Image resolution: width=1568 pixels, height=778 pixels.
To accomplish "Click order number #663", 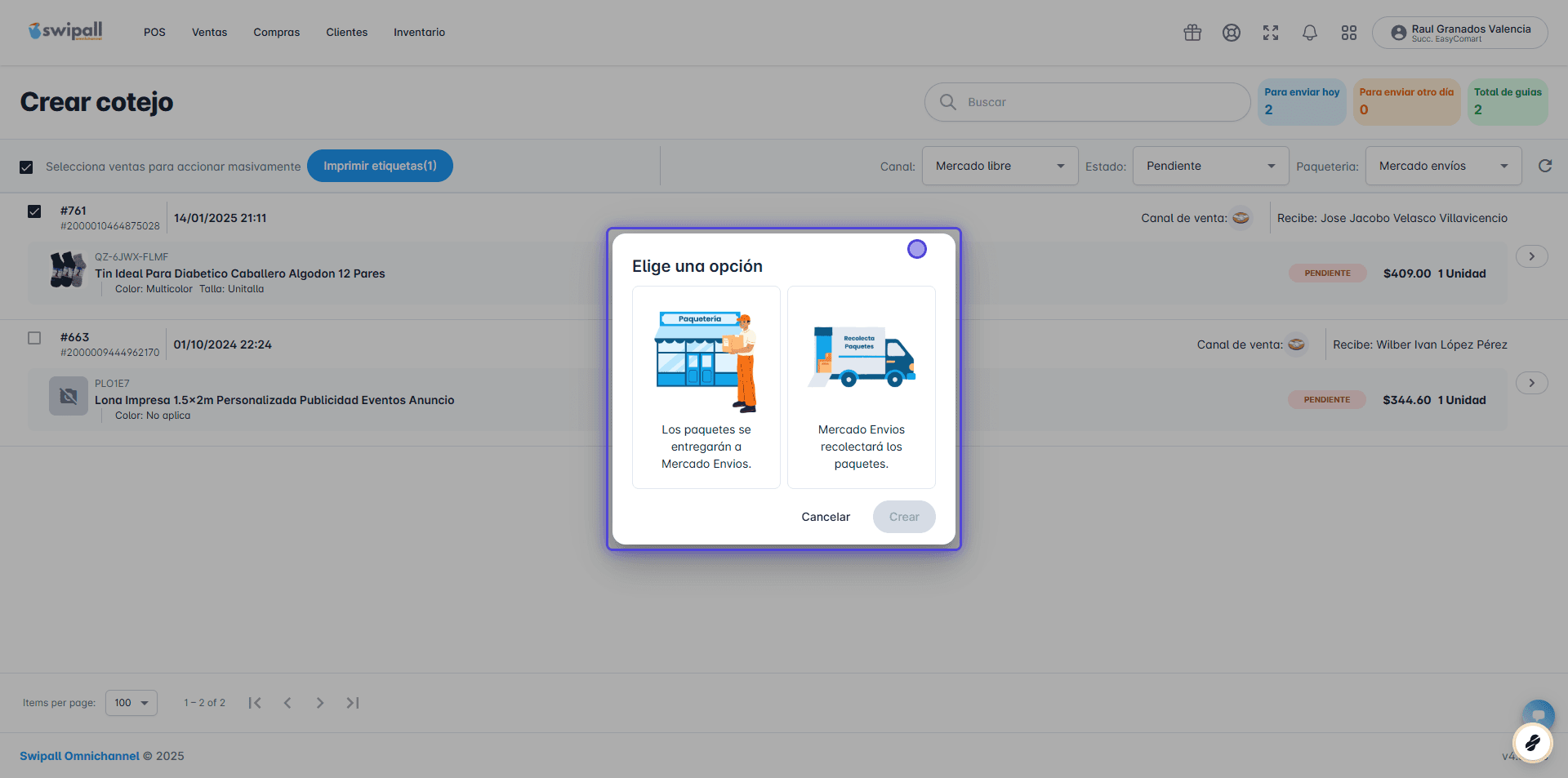I will pyautogui.click(x=75, y=337).
